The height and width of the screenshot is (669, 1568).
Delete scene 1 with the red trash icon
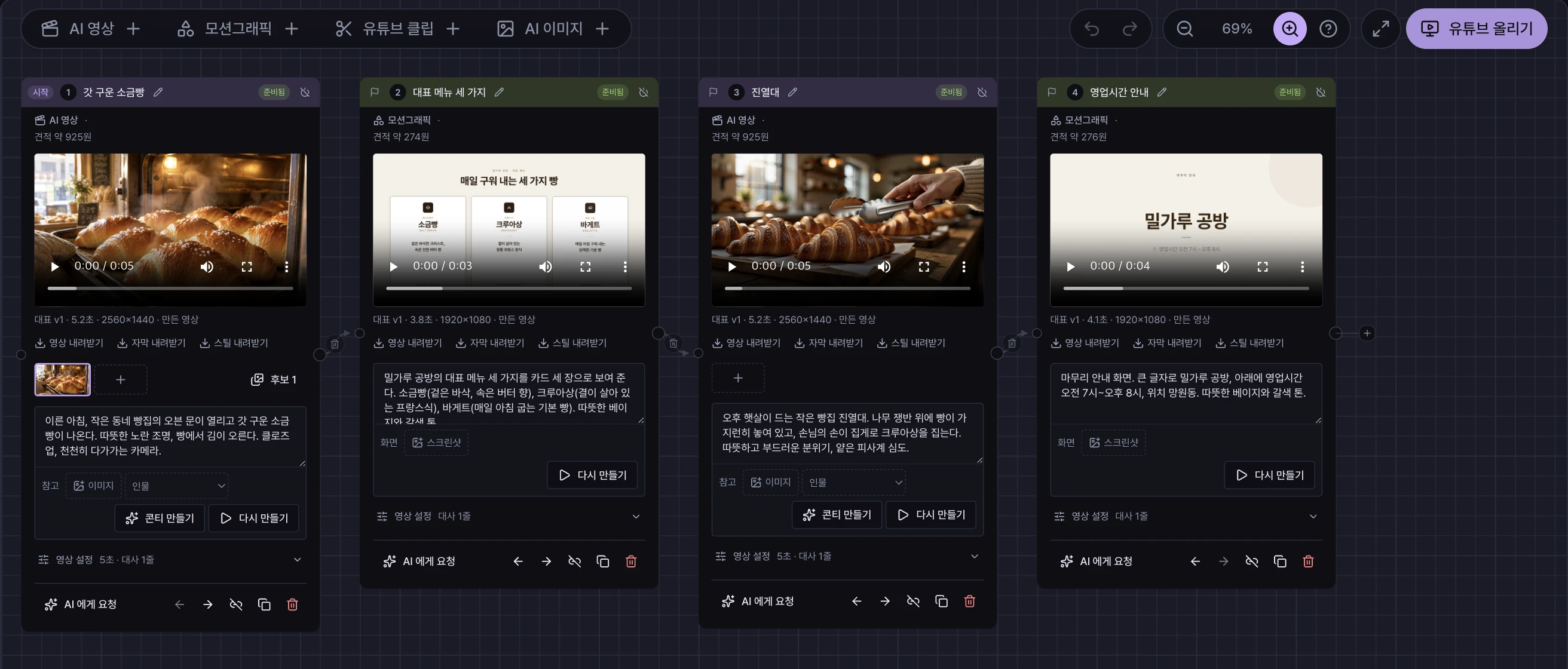tap(292, 604)
